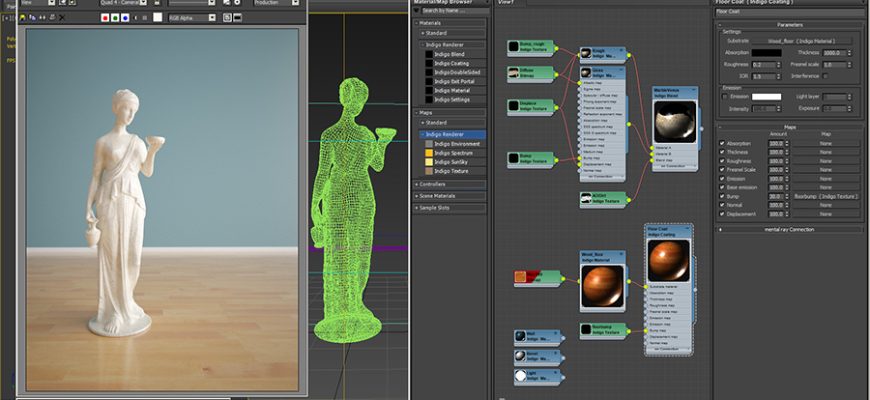The width and height of the screenshot is (870, 400).
Task: Enable the Emission checkbox
Action: point(725,97)
